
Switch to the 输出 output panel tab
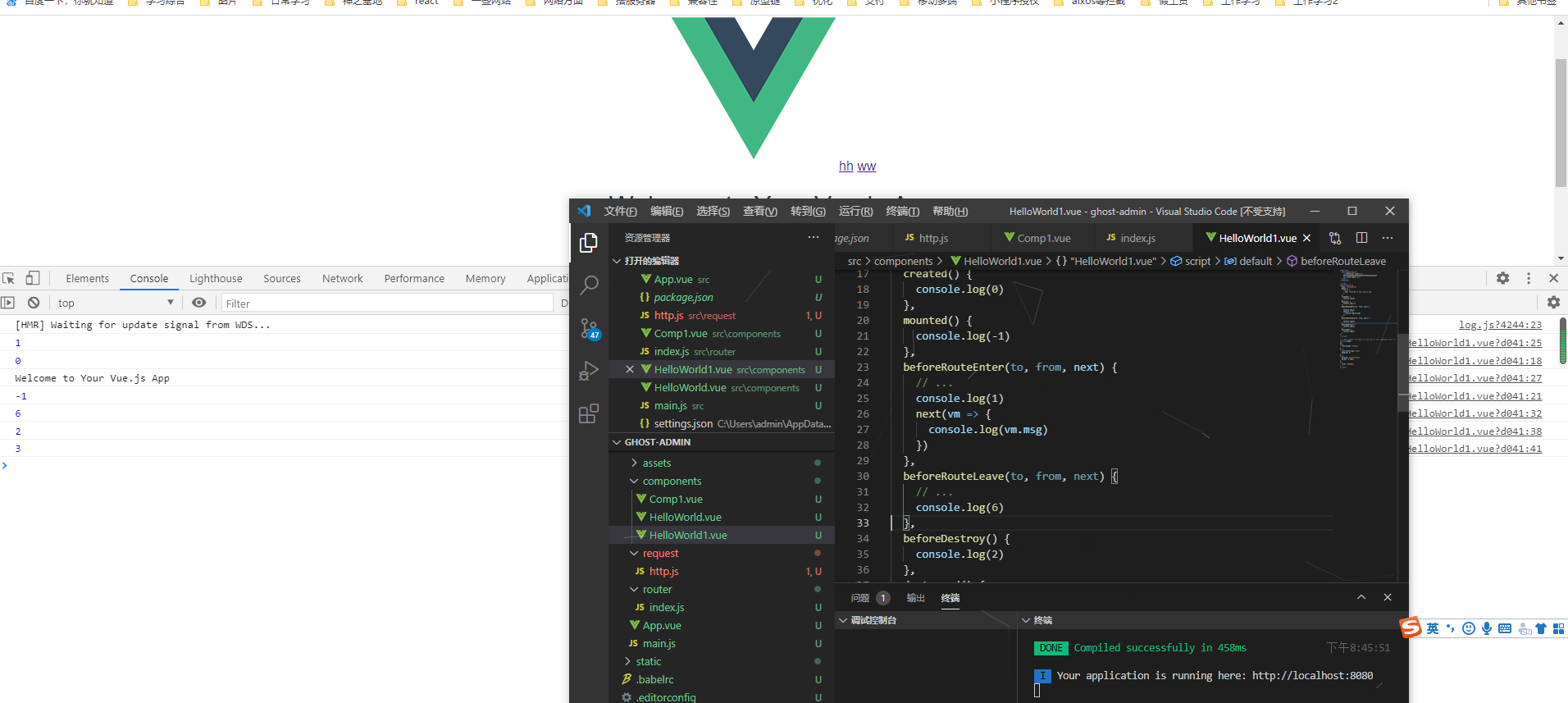(x=915, y=598)
